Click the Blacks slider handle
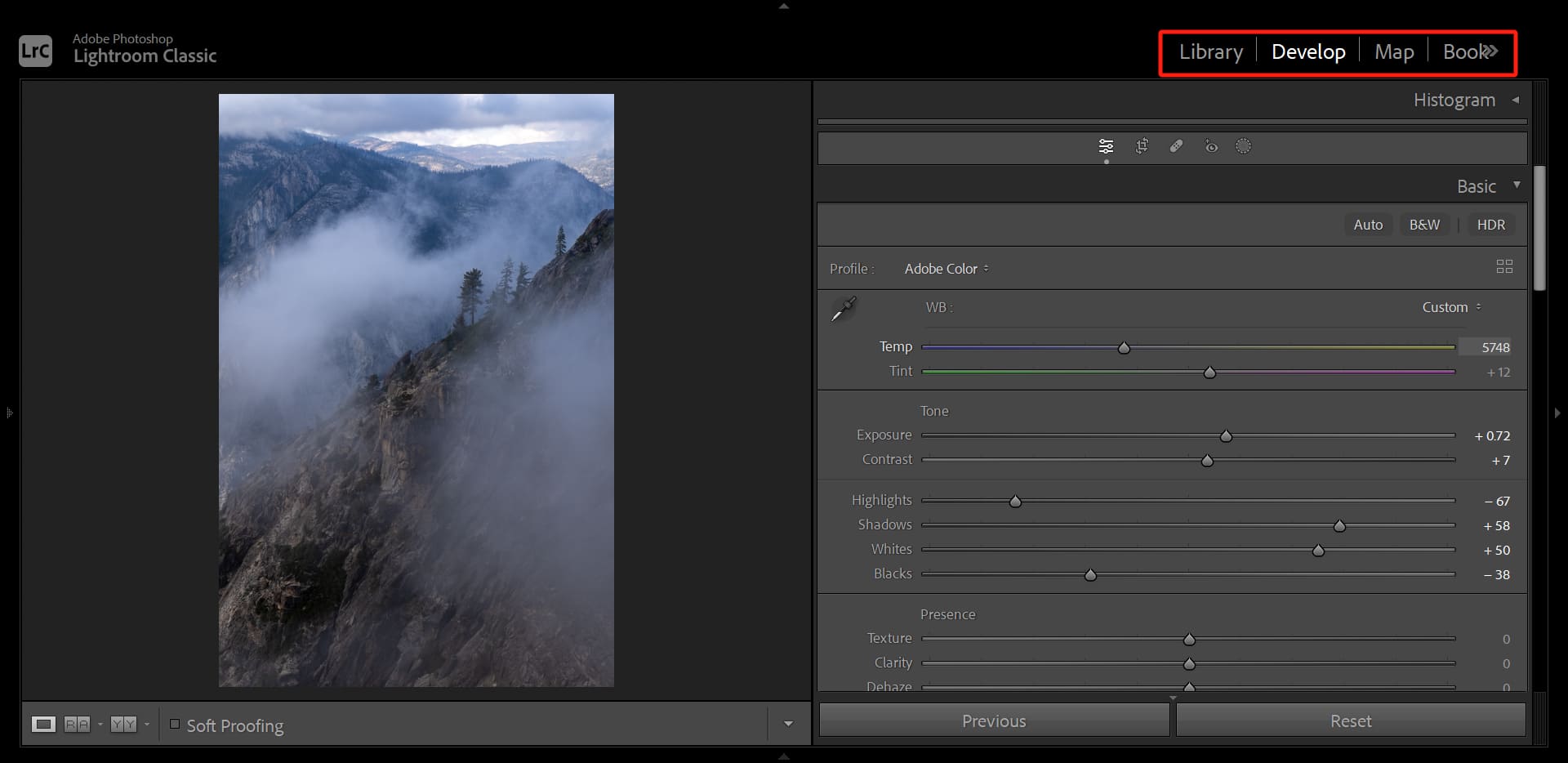This screenshot has height=763, width=1568. point(1090,575)
